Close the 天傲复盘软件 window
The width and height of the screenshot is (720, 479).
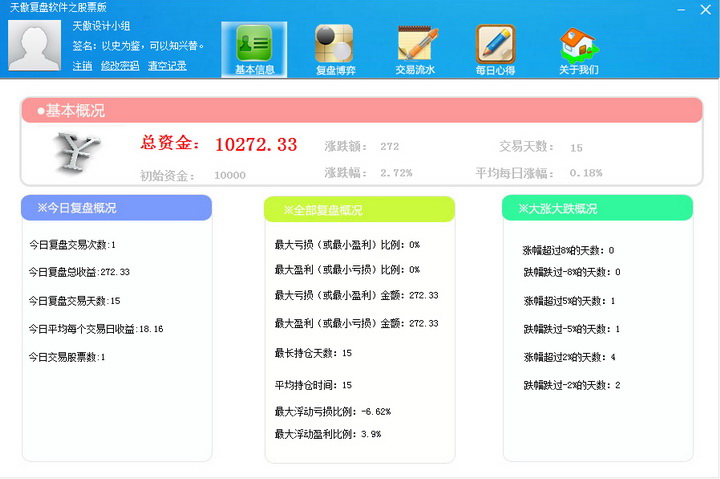click(706, 10)
